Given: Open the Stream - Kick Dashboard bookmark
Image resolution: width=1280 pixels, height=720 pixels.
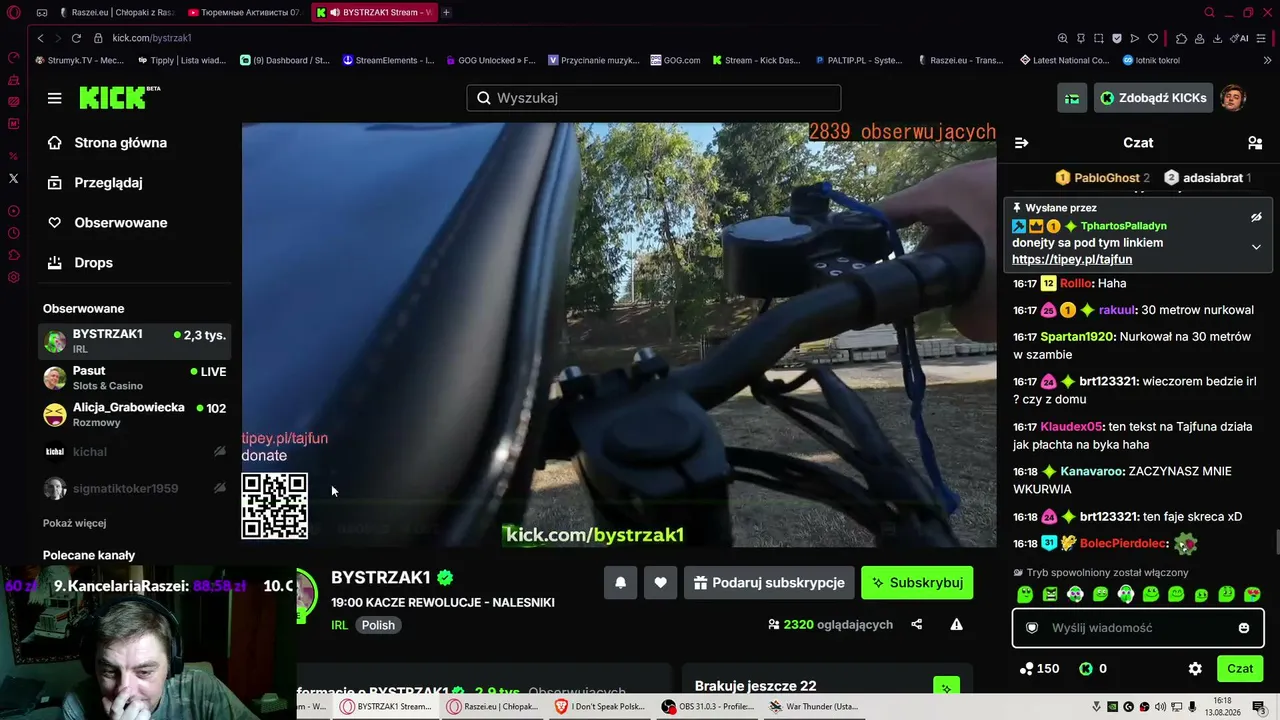Looking at the screenshot, I should pyautogui.click(x=757, y=60).
